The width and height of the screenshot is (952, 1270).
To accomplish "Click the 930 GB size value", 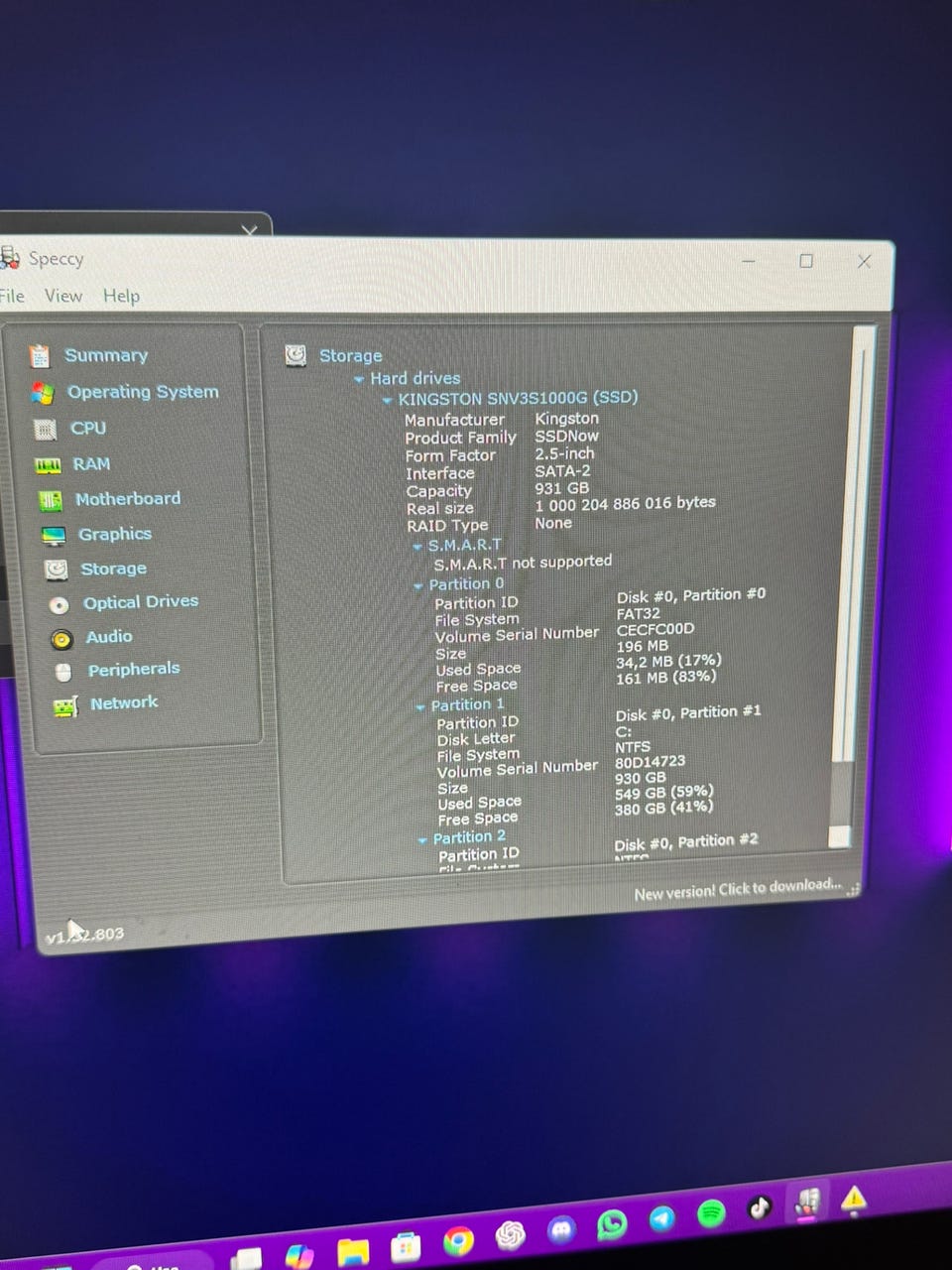I will (x=640, y=778).
